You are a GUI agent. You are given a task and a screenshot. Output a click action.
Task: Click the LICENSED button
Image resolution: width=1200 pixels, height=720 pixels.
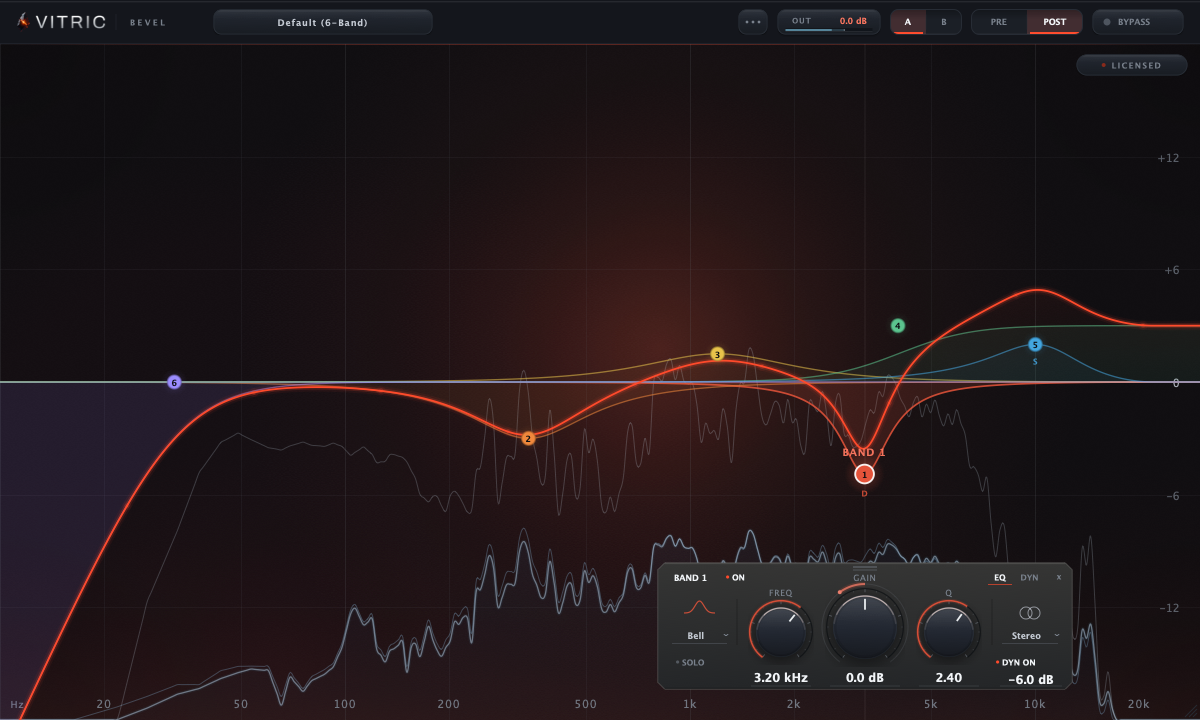pyautogui.click(x=1131, y=65)
